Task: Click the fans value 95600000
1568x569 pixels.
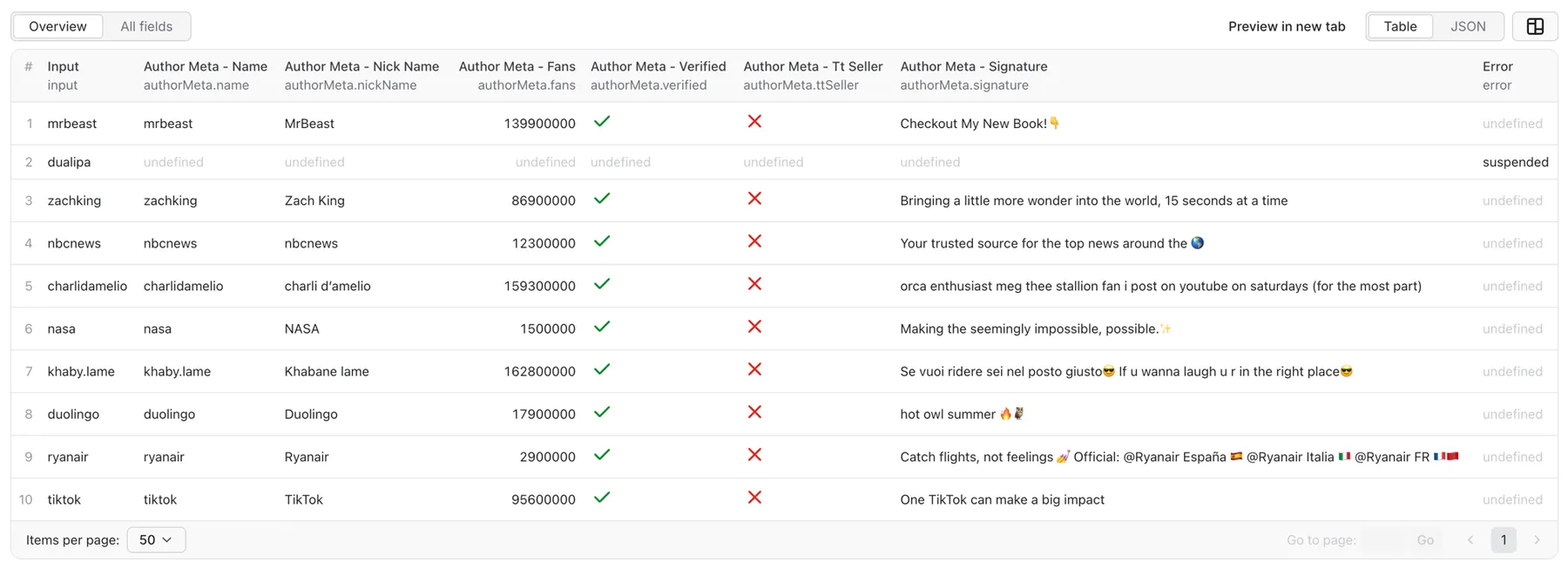Action: [x=543, y=499]
